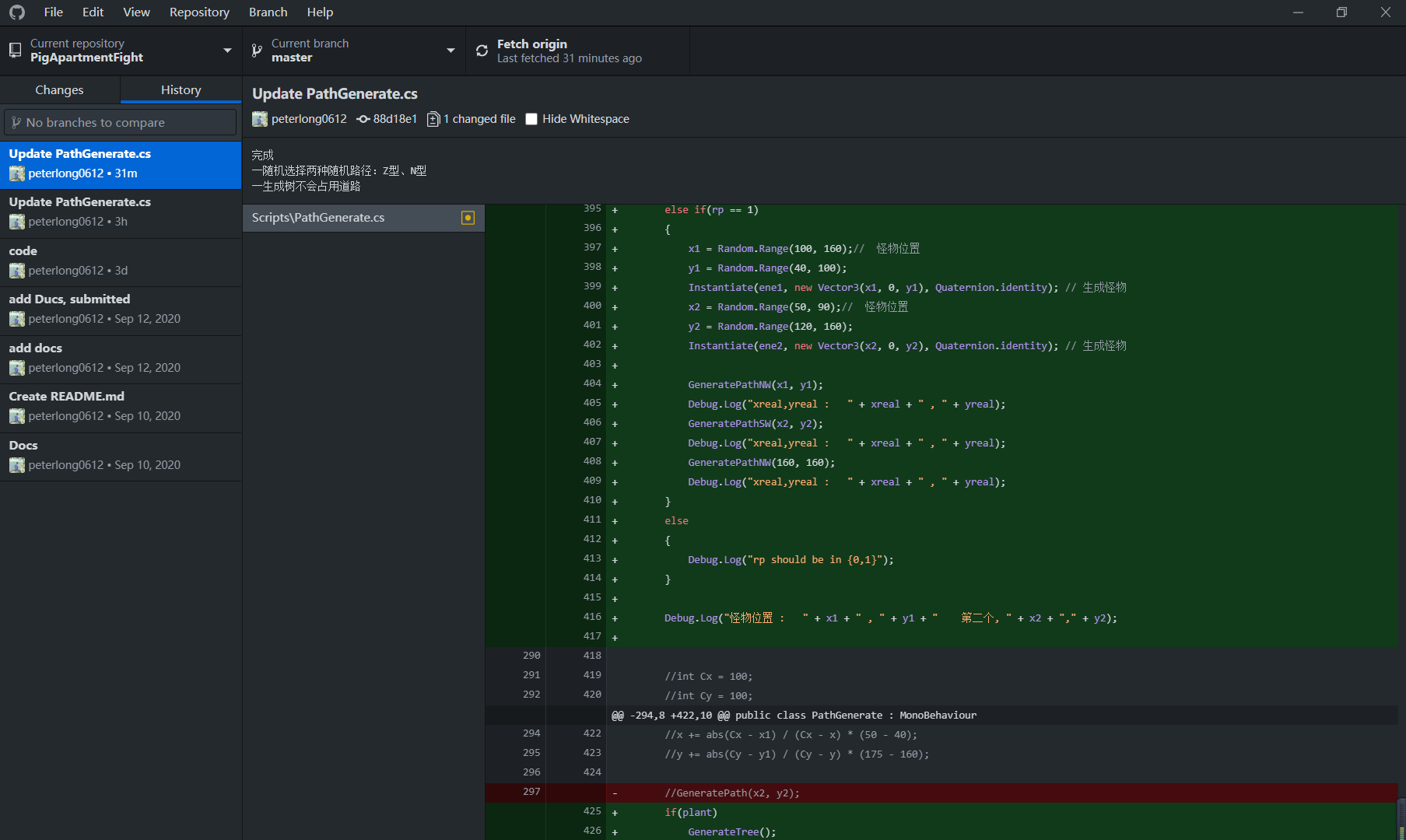Screen dimensions: 1406x840
Task: Click the commit hash 88d18e1 icon
Action: (363, 119)
